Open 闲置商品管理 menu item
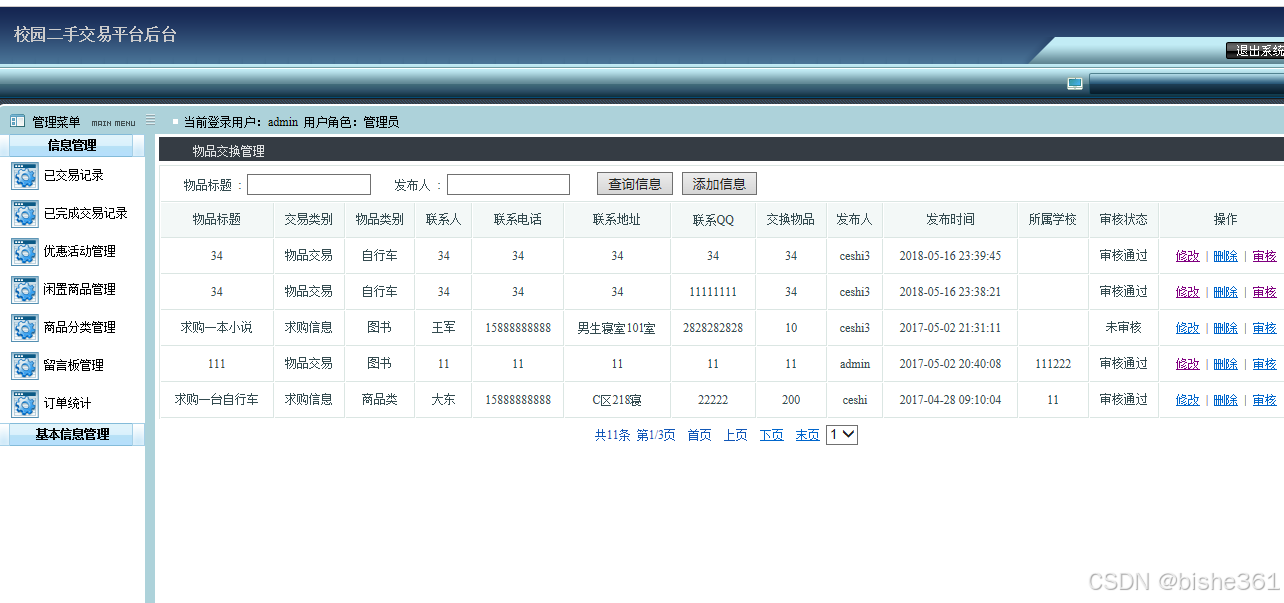Viewport: 1284px width, 603px height. coord(79,289)
